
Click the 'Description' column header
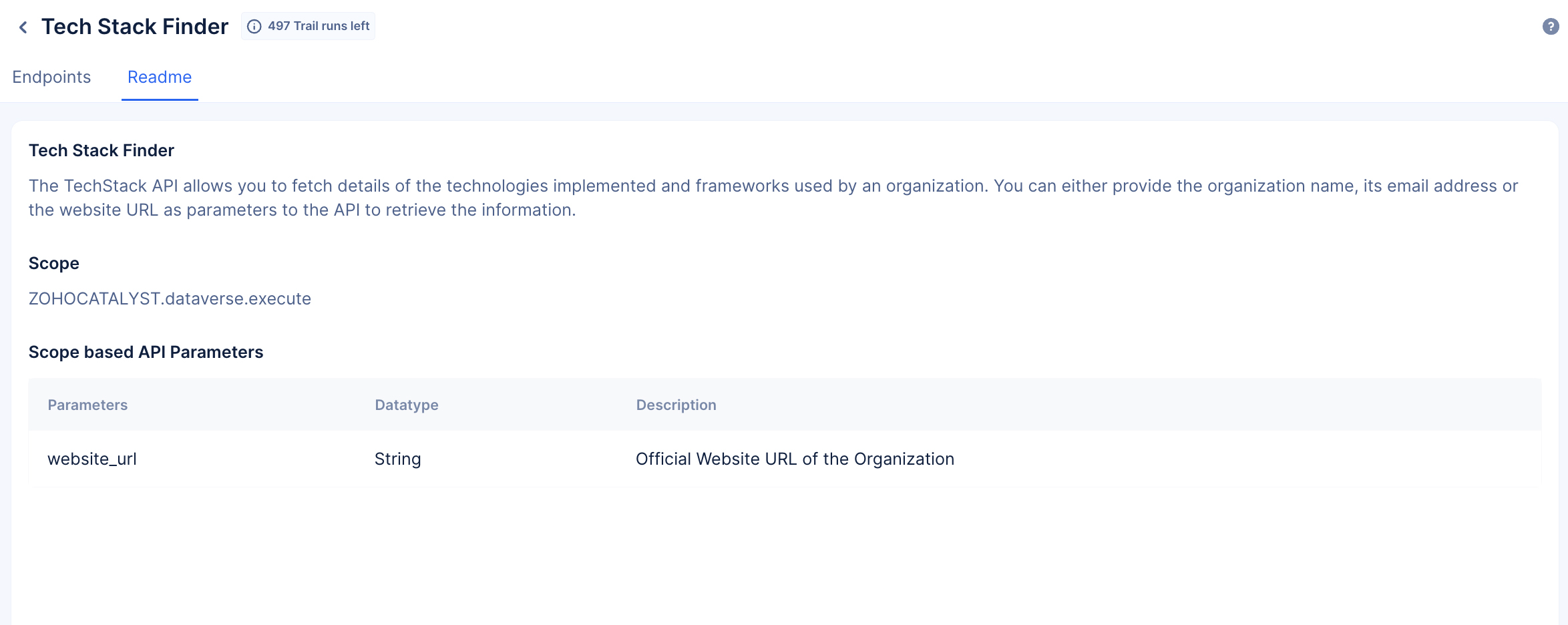pyautogui.click(x=676, y=405)
